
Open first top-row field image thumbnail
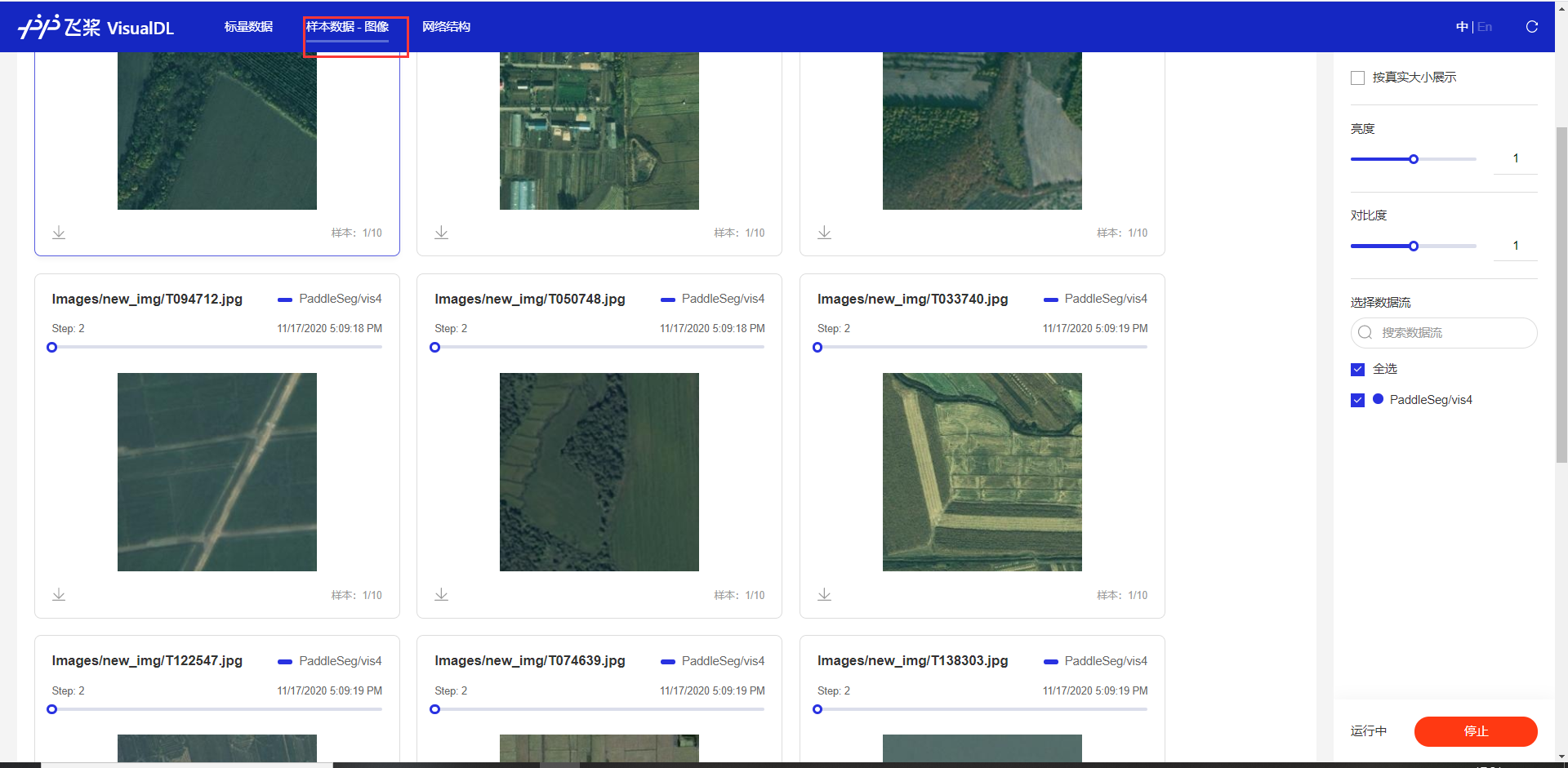tap(217, 131)
